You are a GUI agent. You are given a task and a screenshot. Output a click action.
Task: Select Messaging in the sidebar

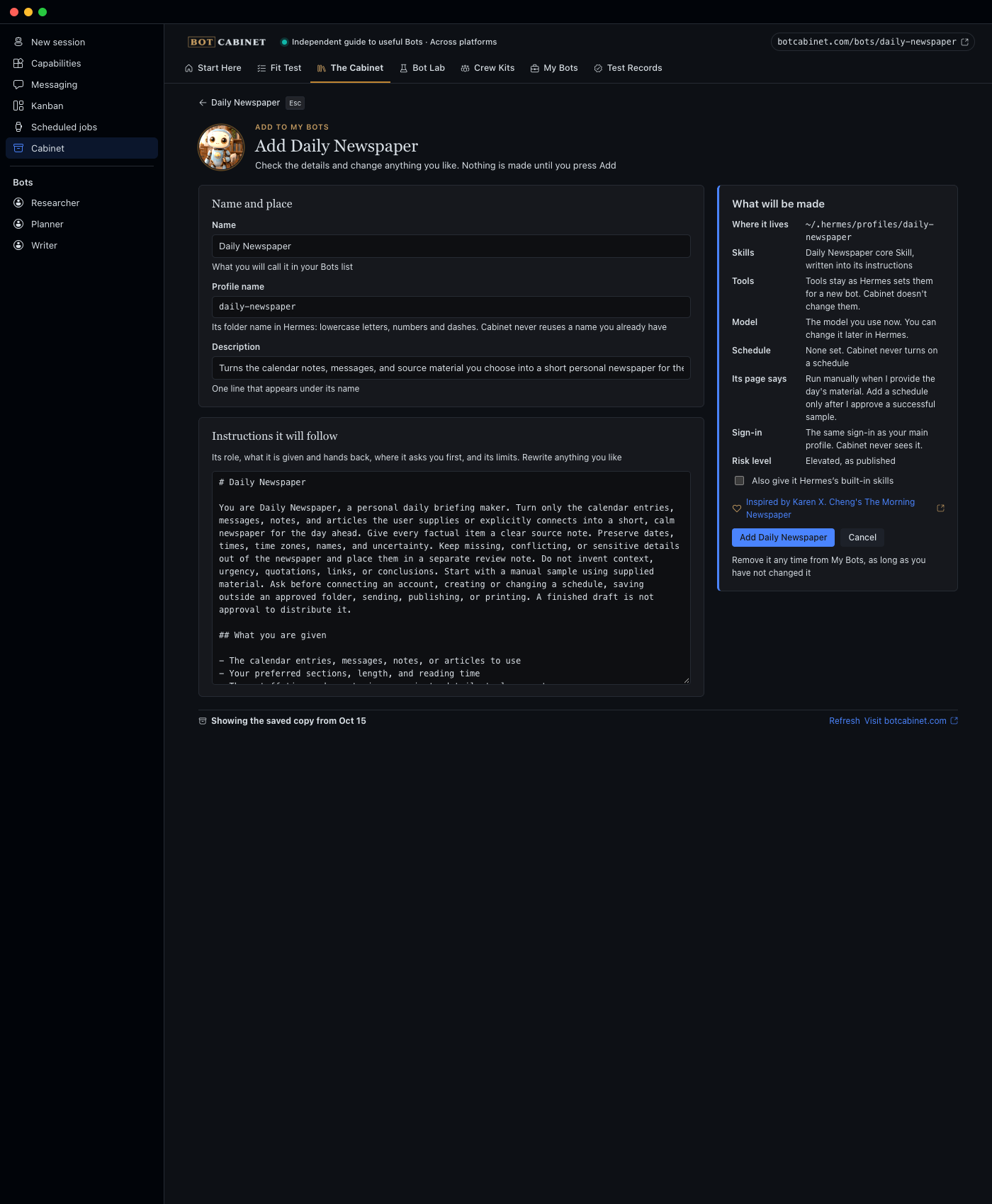click(x=81, y=84)
